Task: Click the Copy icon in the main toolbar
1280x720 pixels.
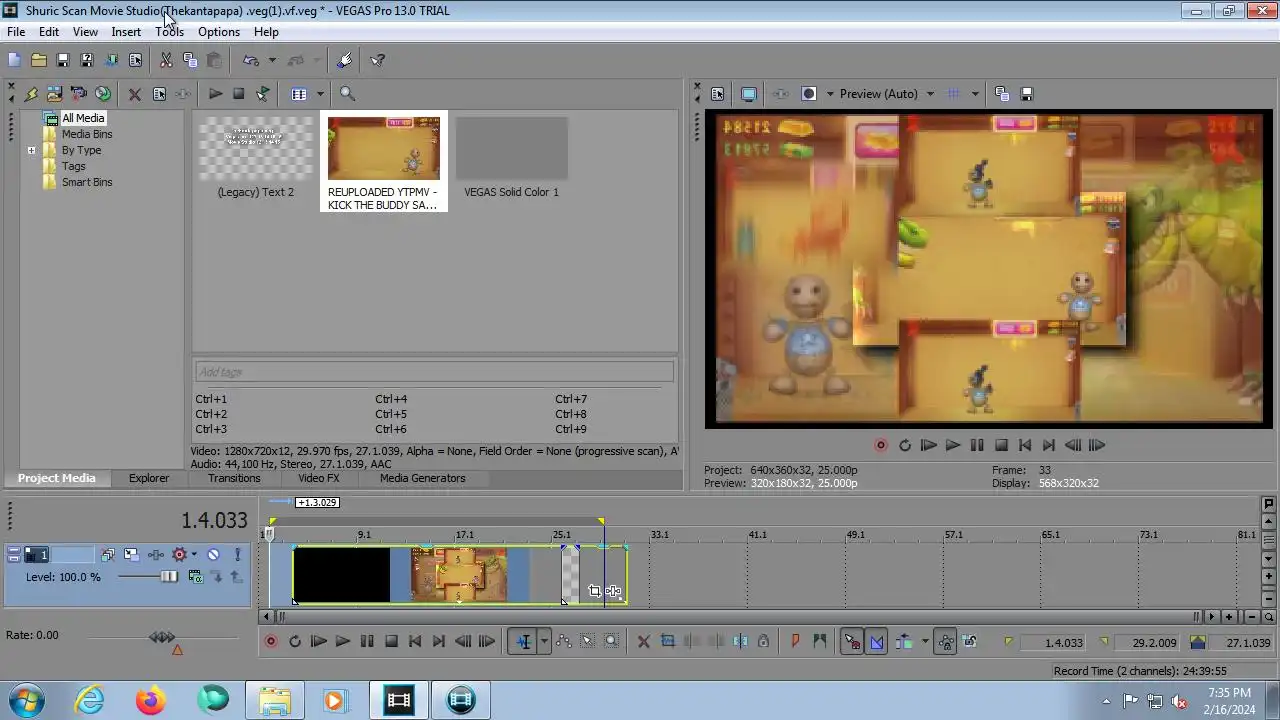Action: coord(190,60)
